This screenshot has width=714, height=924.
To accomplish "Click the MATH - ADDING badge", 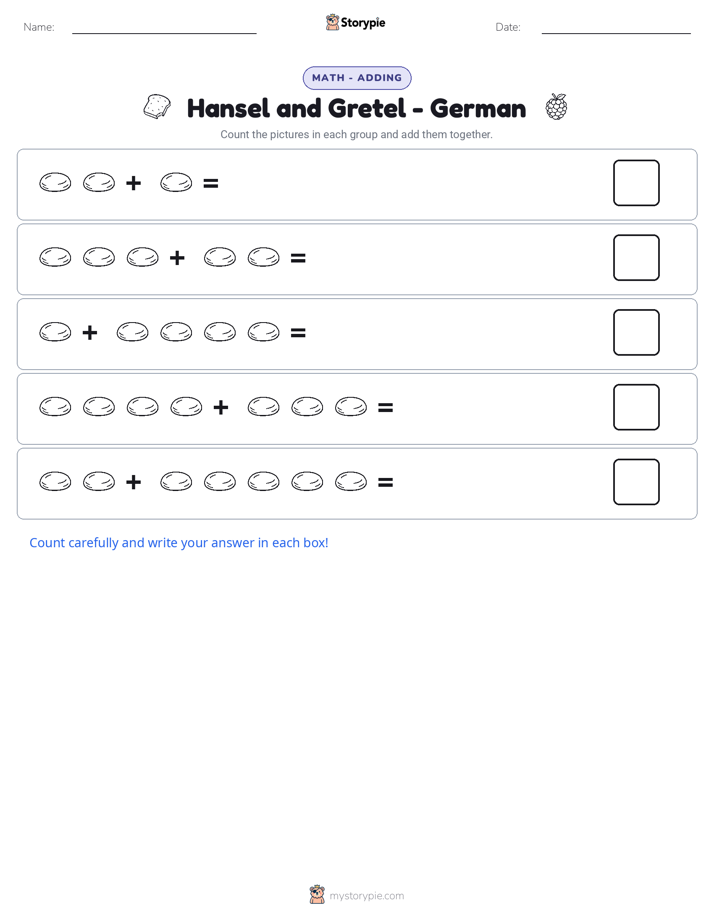I will (357, 78).
